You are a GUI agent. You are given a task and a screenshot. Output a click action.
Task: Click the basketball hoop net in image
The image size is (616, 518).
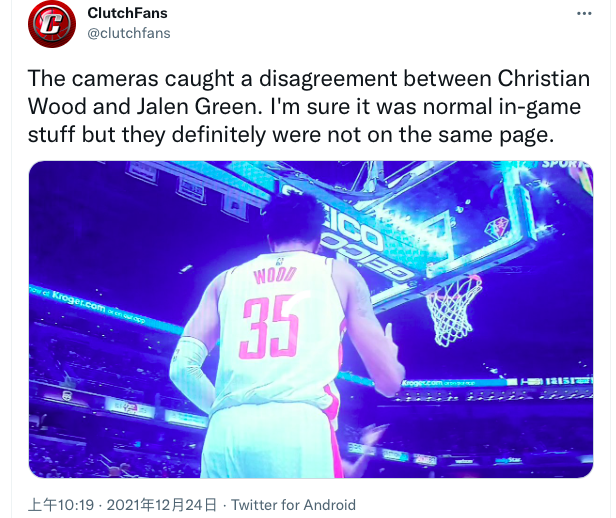coord(454,310)
